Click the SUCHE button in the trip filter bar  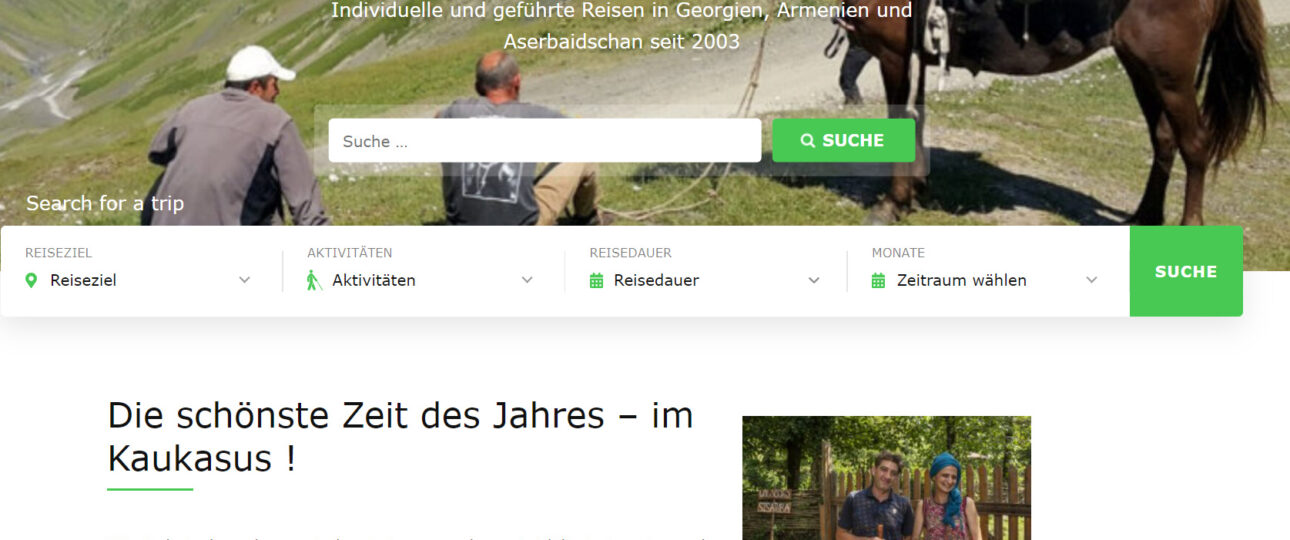1186,271
